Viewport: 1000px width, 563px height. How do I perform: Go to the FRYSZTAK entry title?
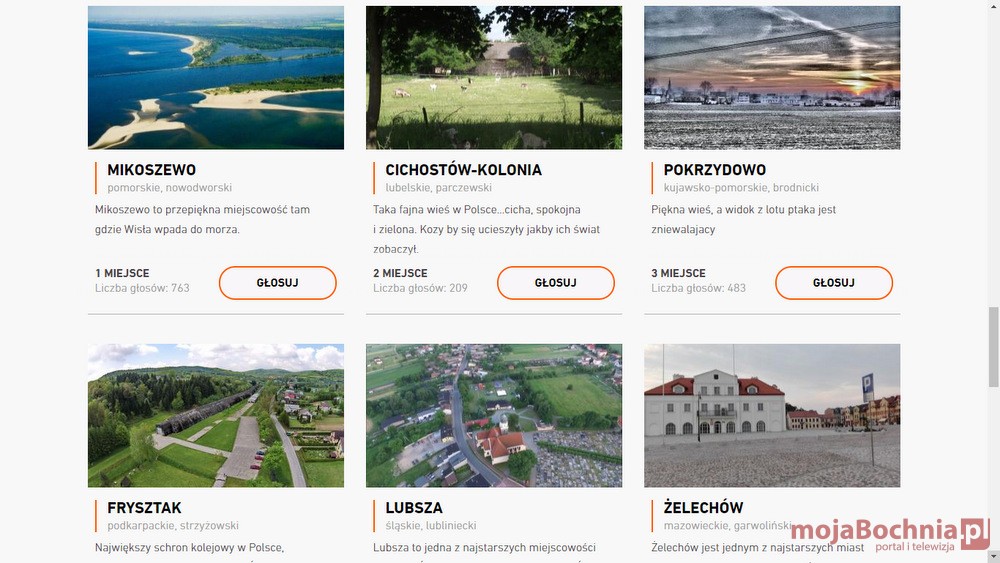coord(144,508)
